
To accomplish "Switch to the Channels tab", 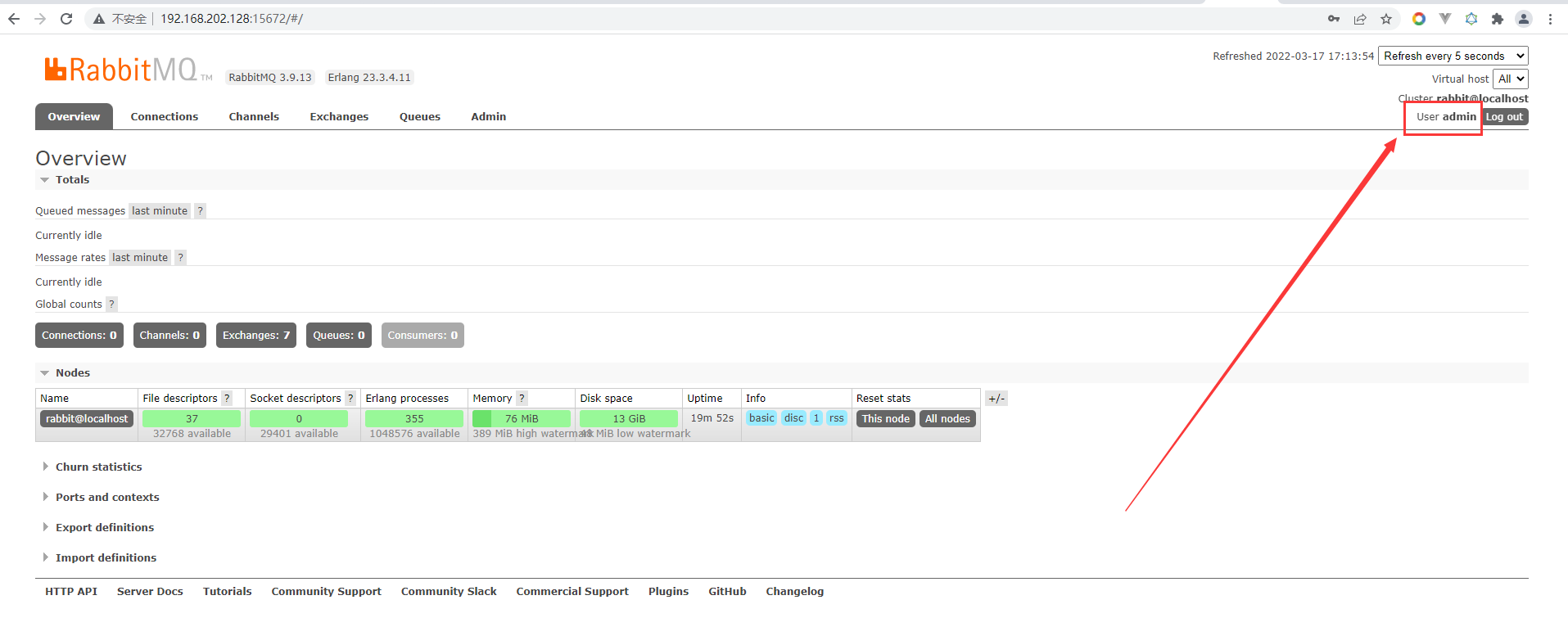I will point(254,117).
